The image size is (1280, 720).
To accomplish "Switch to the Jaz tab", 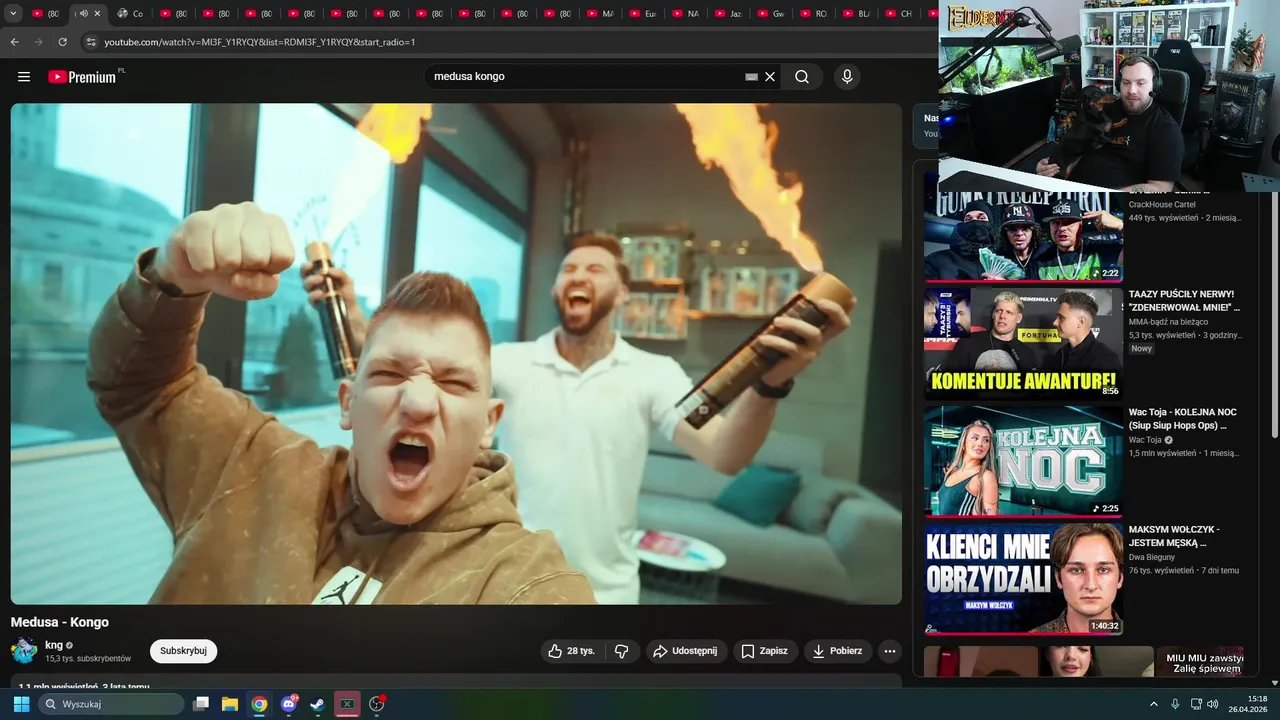I will [x=727, y=14].
